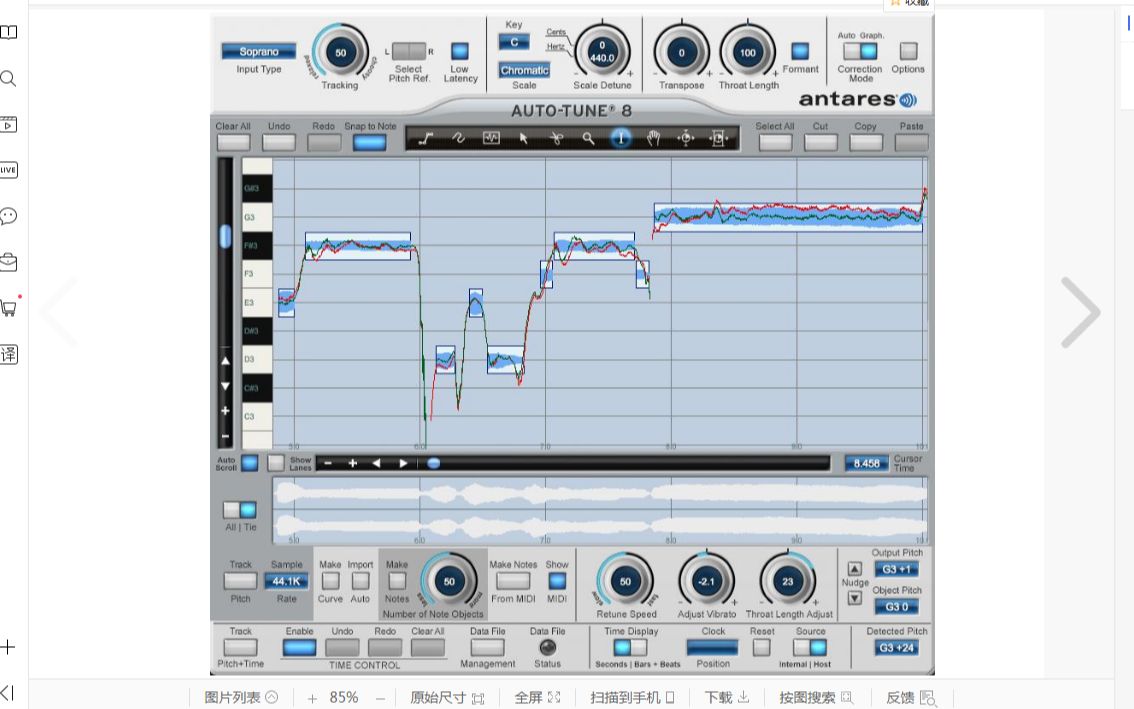The height and width of the screenshot is (709, 1134).
Task: Toggle Low Latency mode
Action: (460, 51)
